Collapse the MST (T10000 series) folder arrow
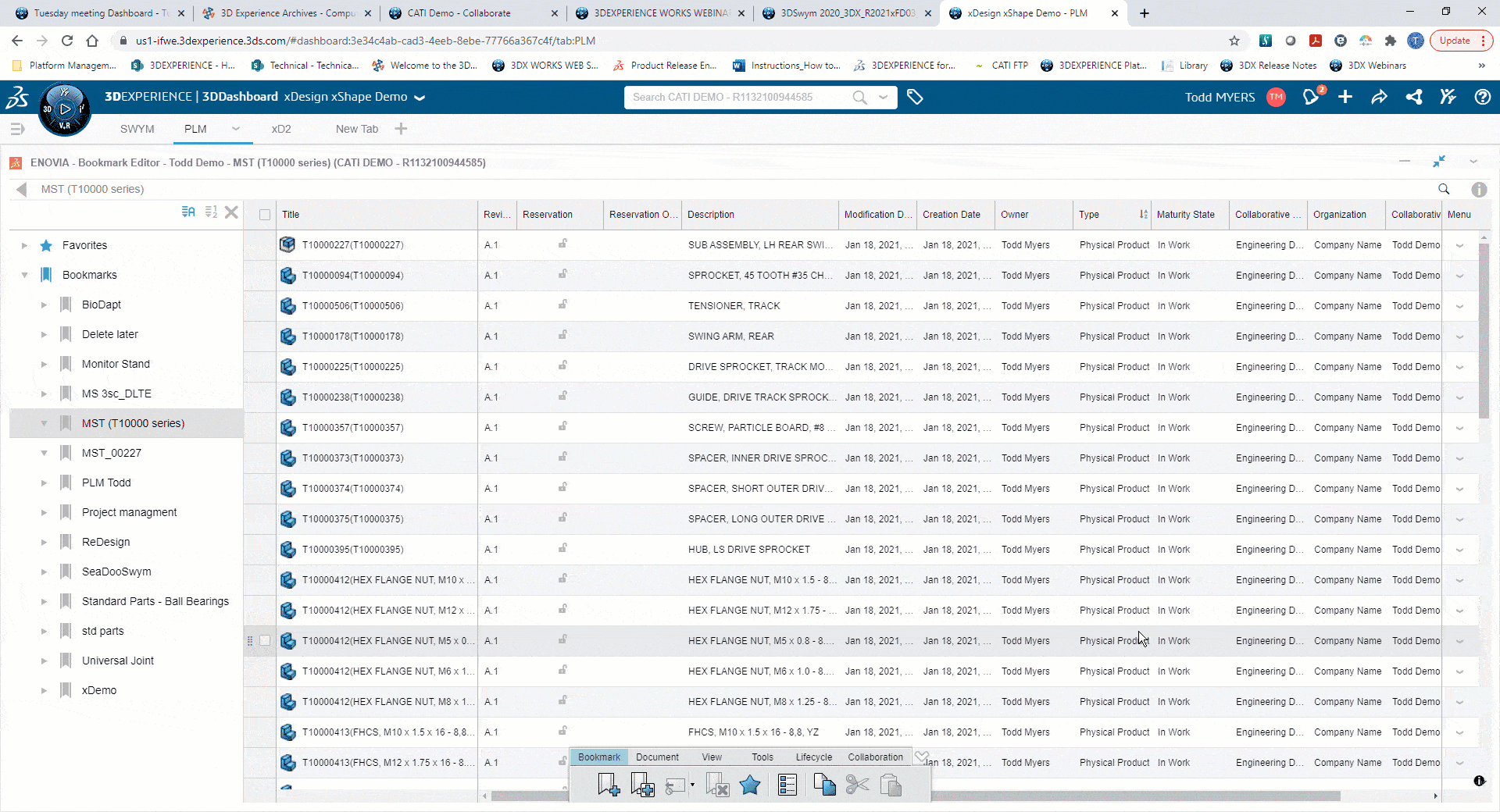This screenshot has height=812, width=1500. point(44,423)
